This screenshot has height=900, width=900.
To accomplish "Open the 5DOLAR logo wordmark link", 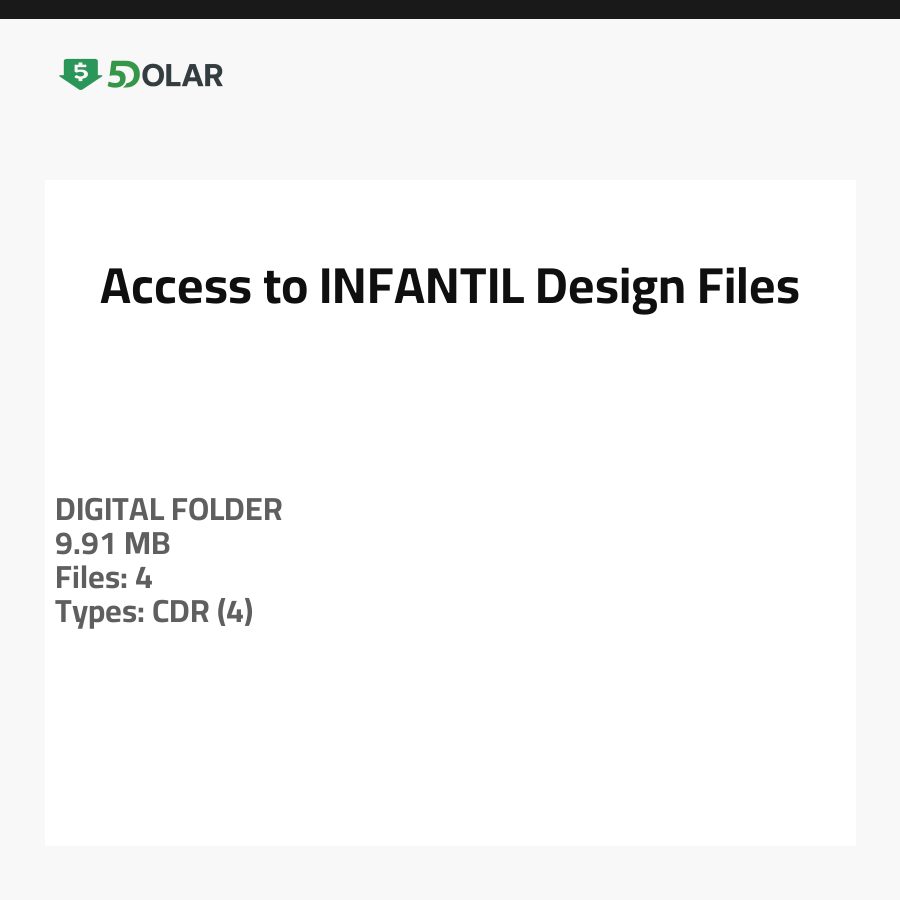I will (x=142, y=75).
